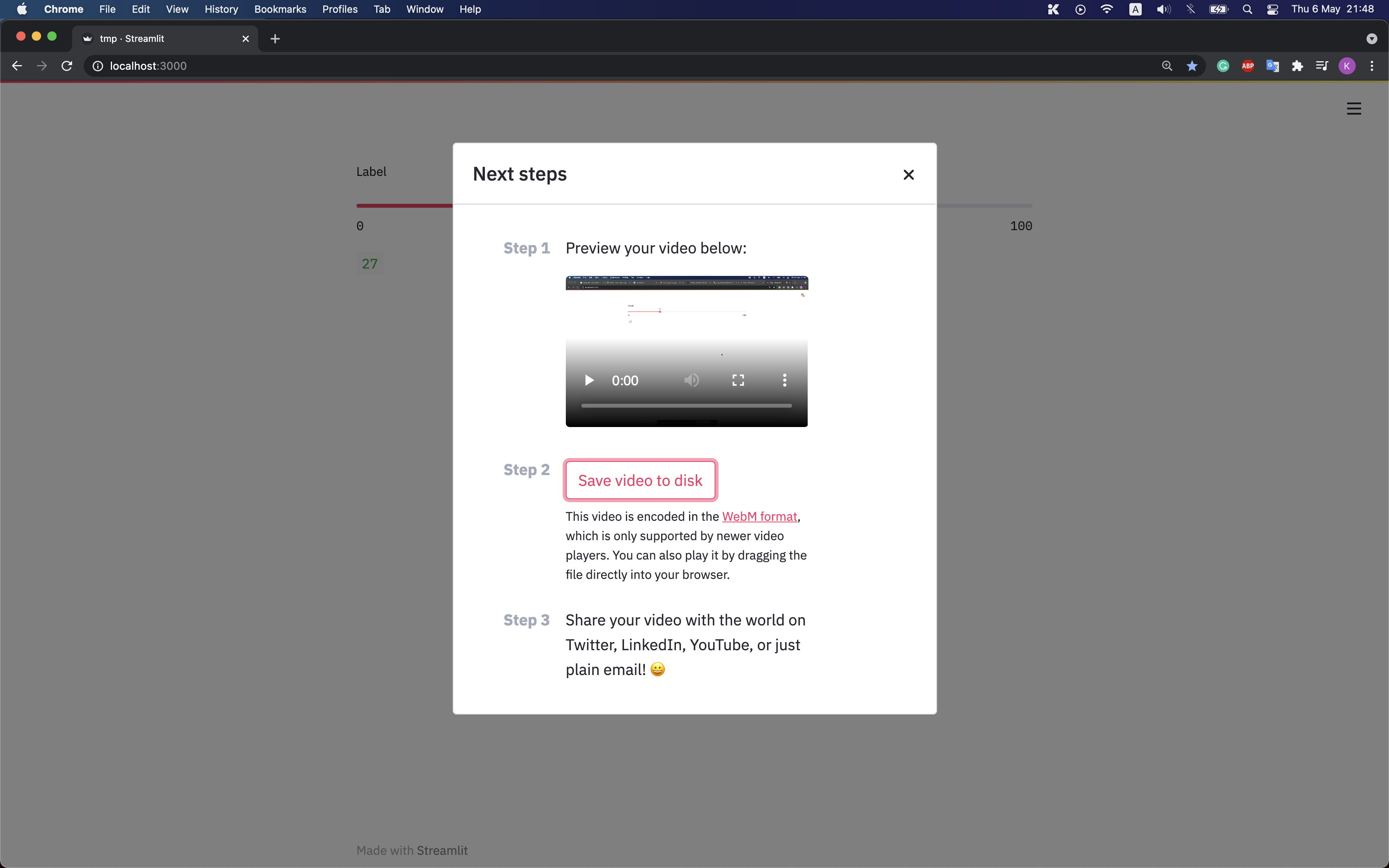This screenshot has width=1389, height=868.
Task: Open the Google Translate extension
Action: pyautogui.click(x=1272, y=65)
